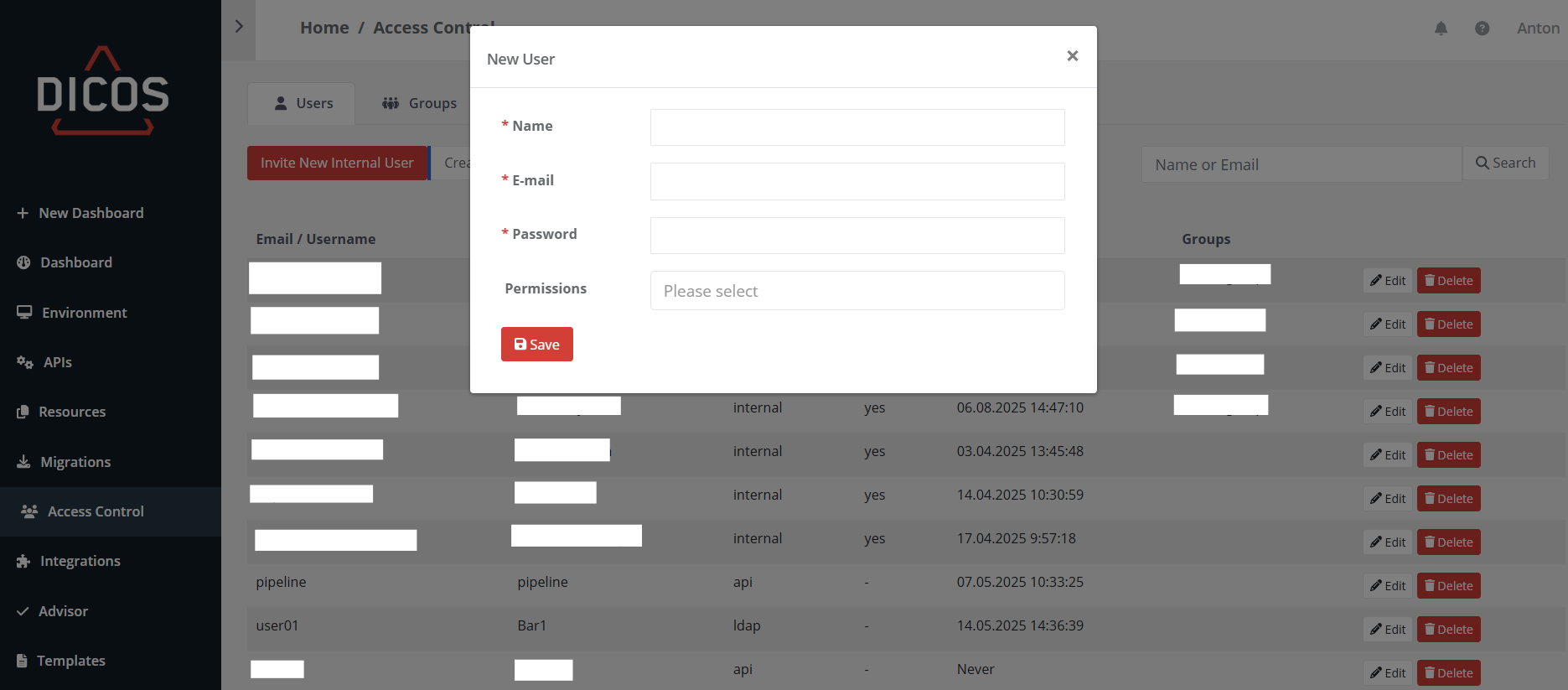Click the DICOS logo
Screen dimensions: 1568x690
pyautogui.click(x=103, y=91)
